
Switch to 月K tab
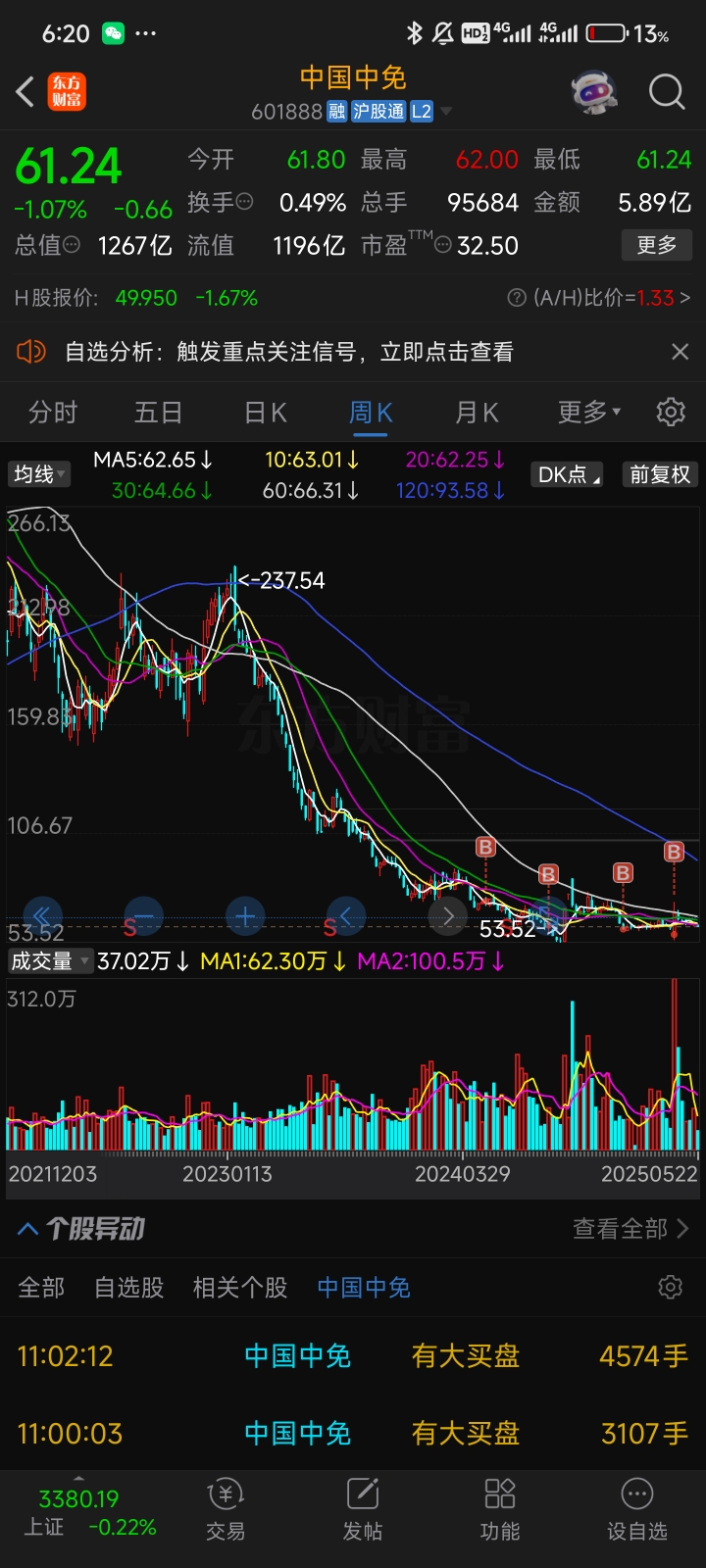pyautogui.click(x=477, y=413)
